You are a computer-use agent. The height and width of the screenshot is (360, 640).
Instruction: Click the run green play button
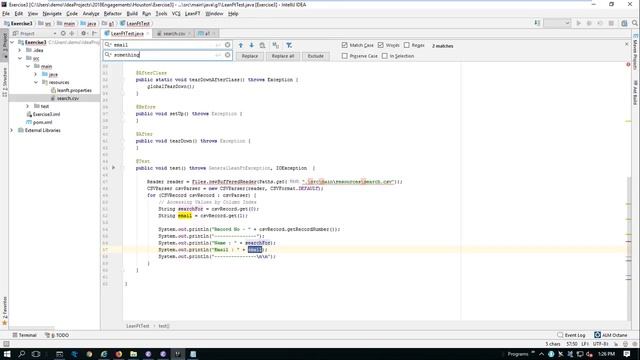(578, 23)
